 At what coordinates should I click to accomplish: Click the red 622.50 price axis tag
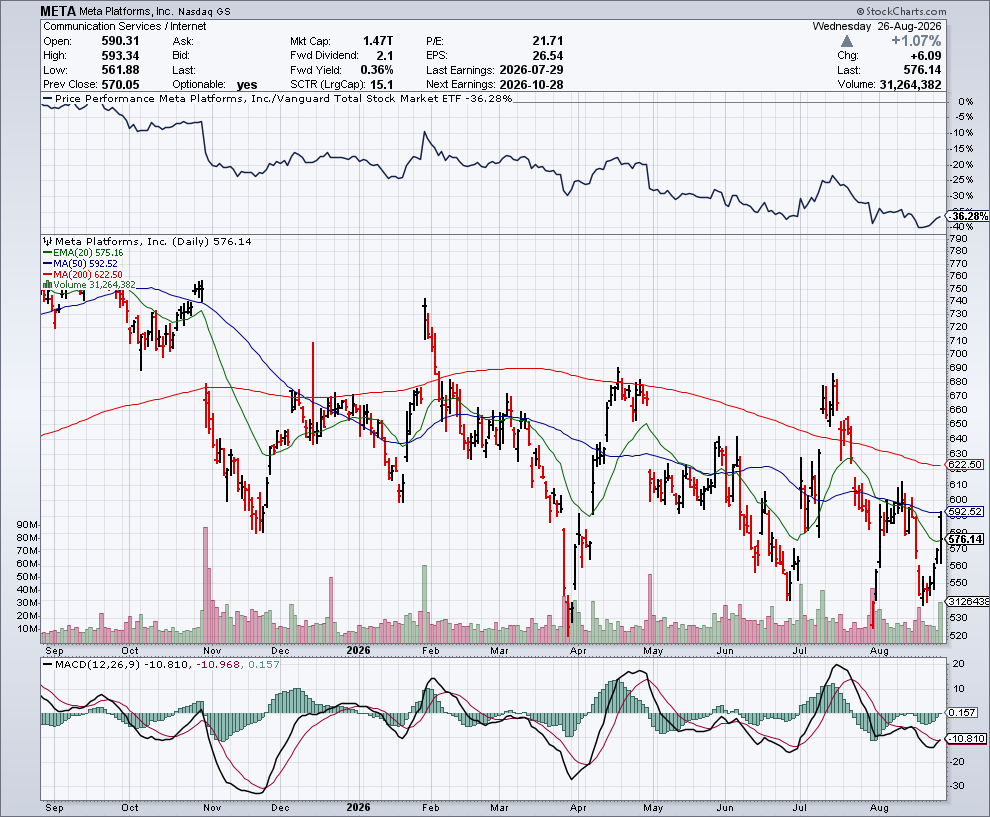(965, 465)
